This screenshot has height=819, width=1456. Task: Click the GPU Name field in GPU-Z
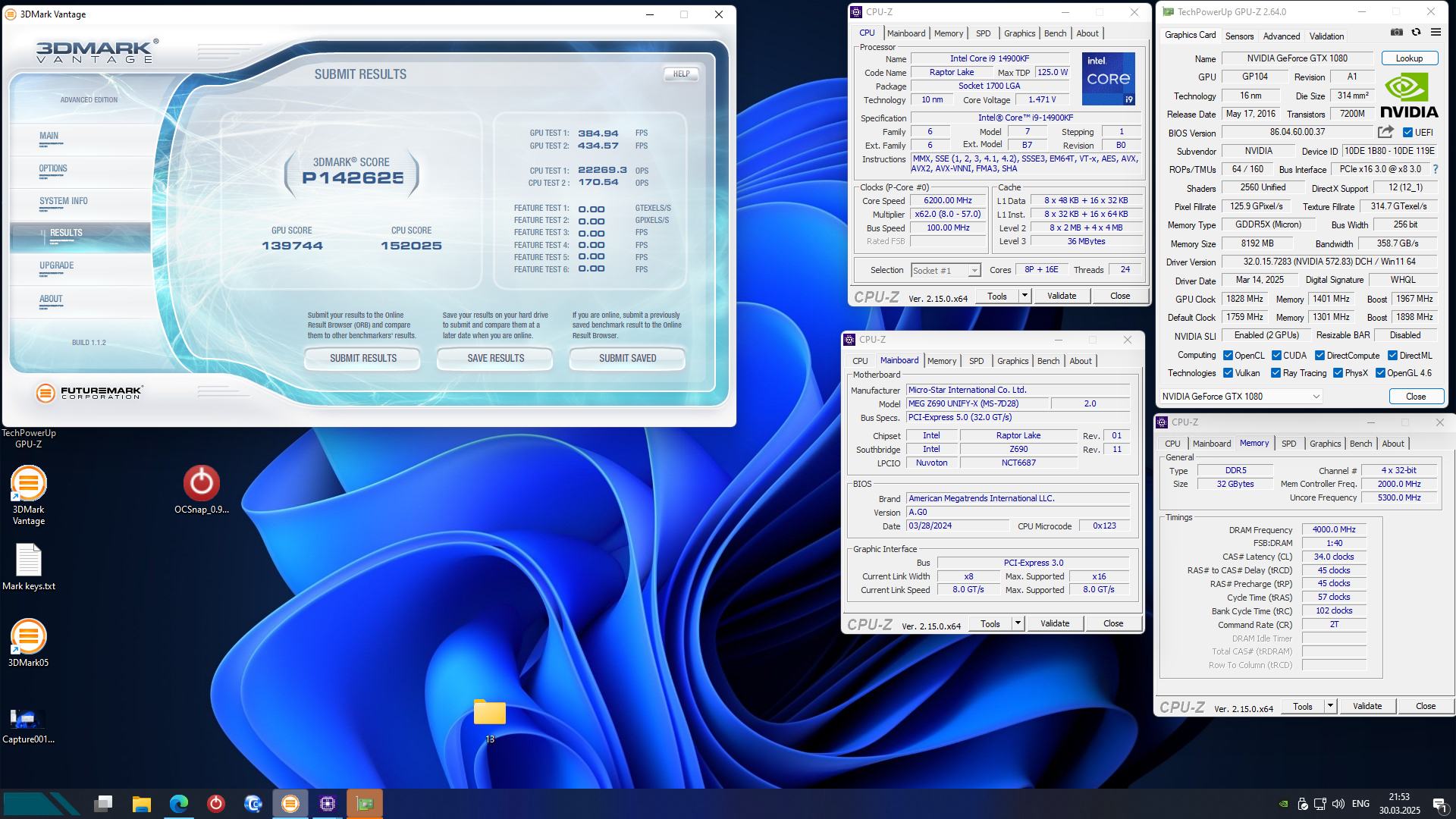coord(1297,58)
